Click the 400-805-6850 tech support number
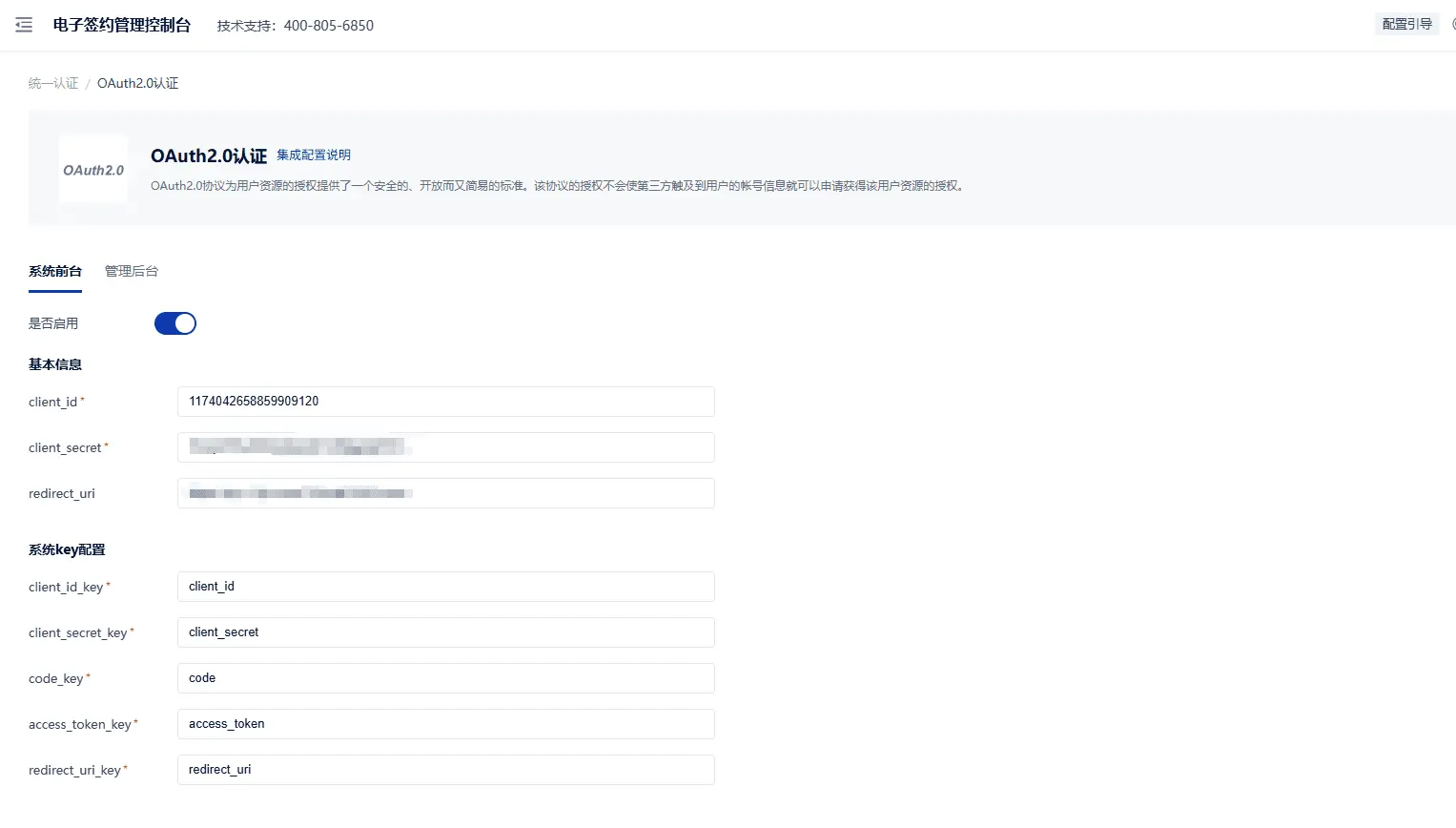This screenshot has width=1456, height=828. click(x=328, y=26)
